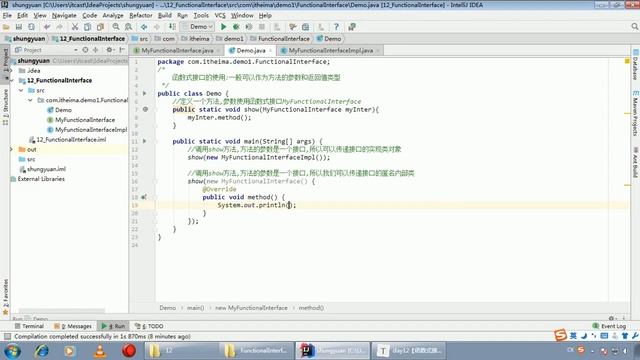Click the Synchronize toolbar icon
Image resolution: width=640 pixels, height=360 pixels.
coord(31,27)
